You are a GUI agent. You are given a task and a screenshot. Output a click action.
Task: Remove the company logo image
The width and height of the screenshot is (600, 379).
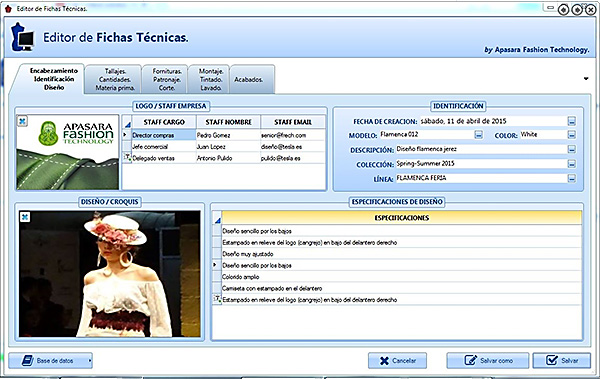tap(22, 121)
